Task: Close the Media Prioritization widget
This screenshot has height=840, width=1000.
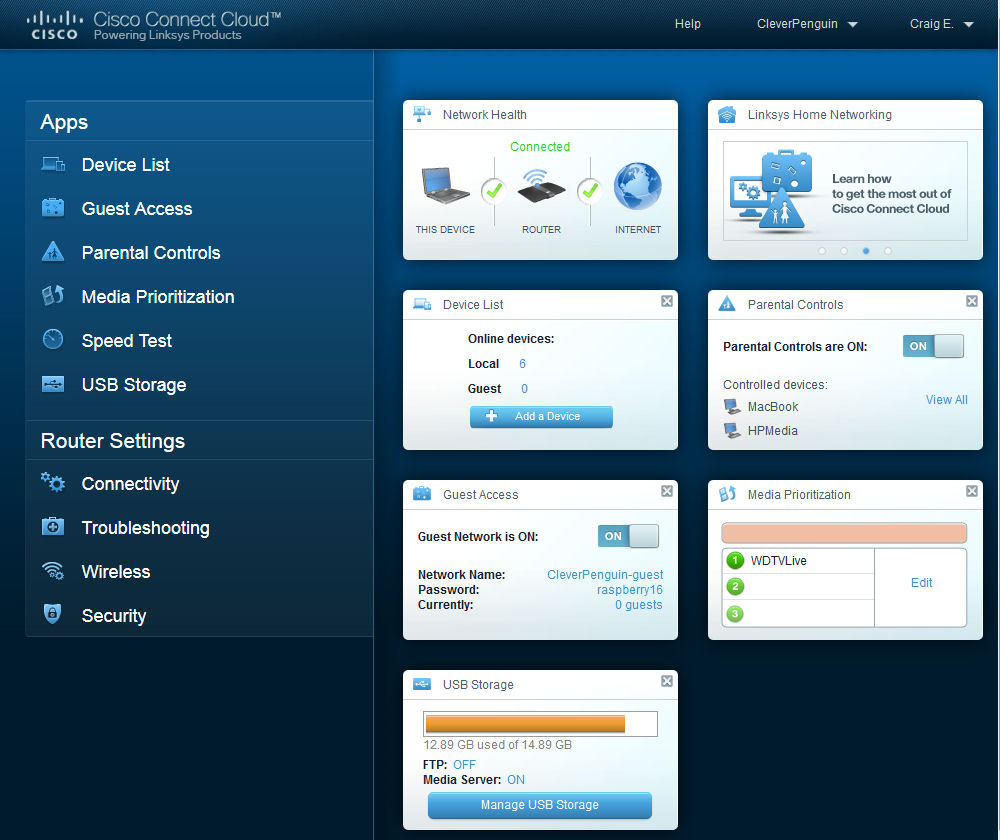Action: pyautogui.click(x=971, y=490)
